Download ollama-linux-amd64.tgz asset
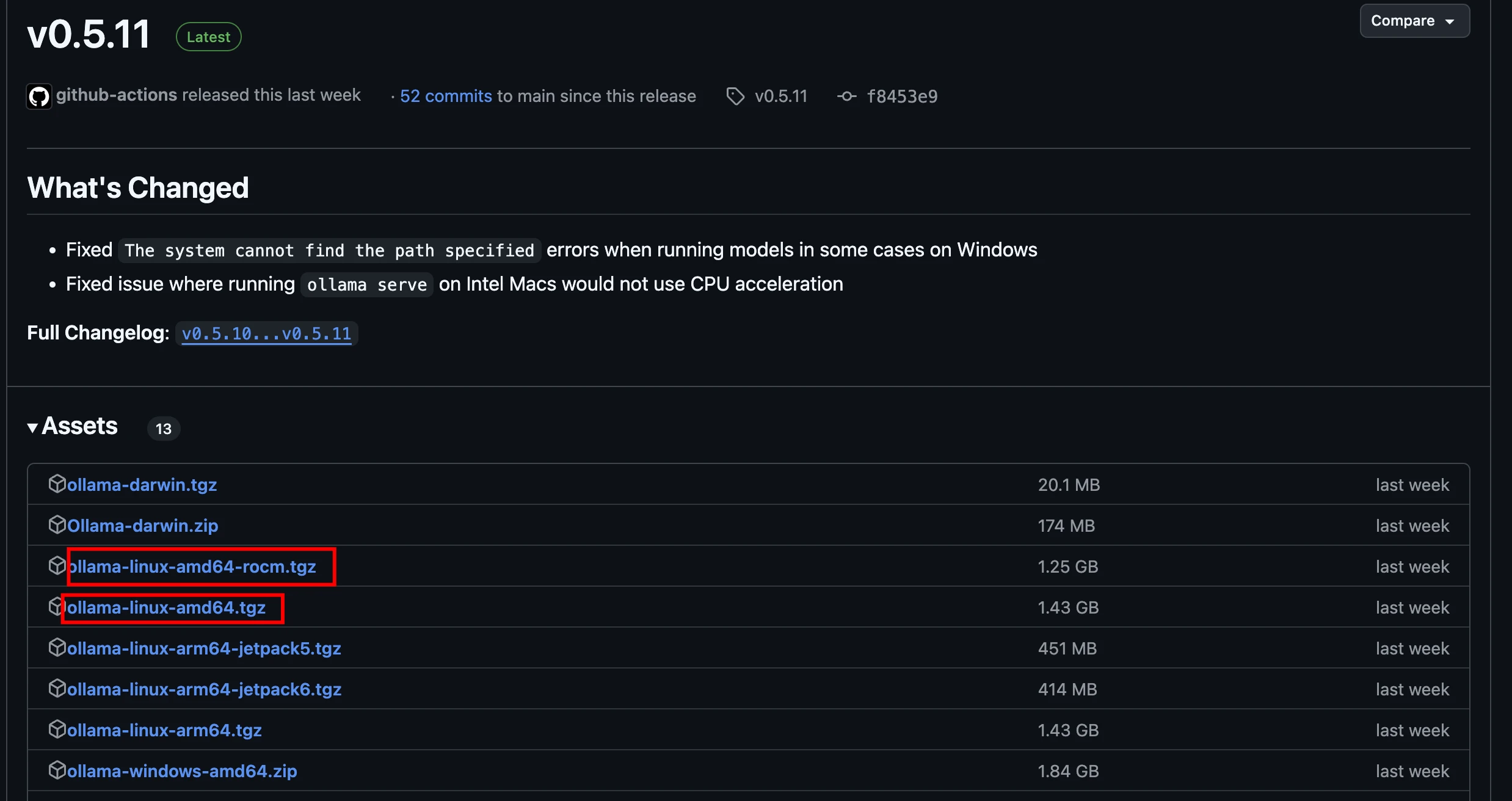Image resolution: width=1512 pixels, height=801 pixels. [166, 607]
